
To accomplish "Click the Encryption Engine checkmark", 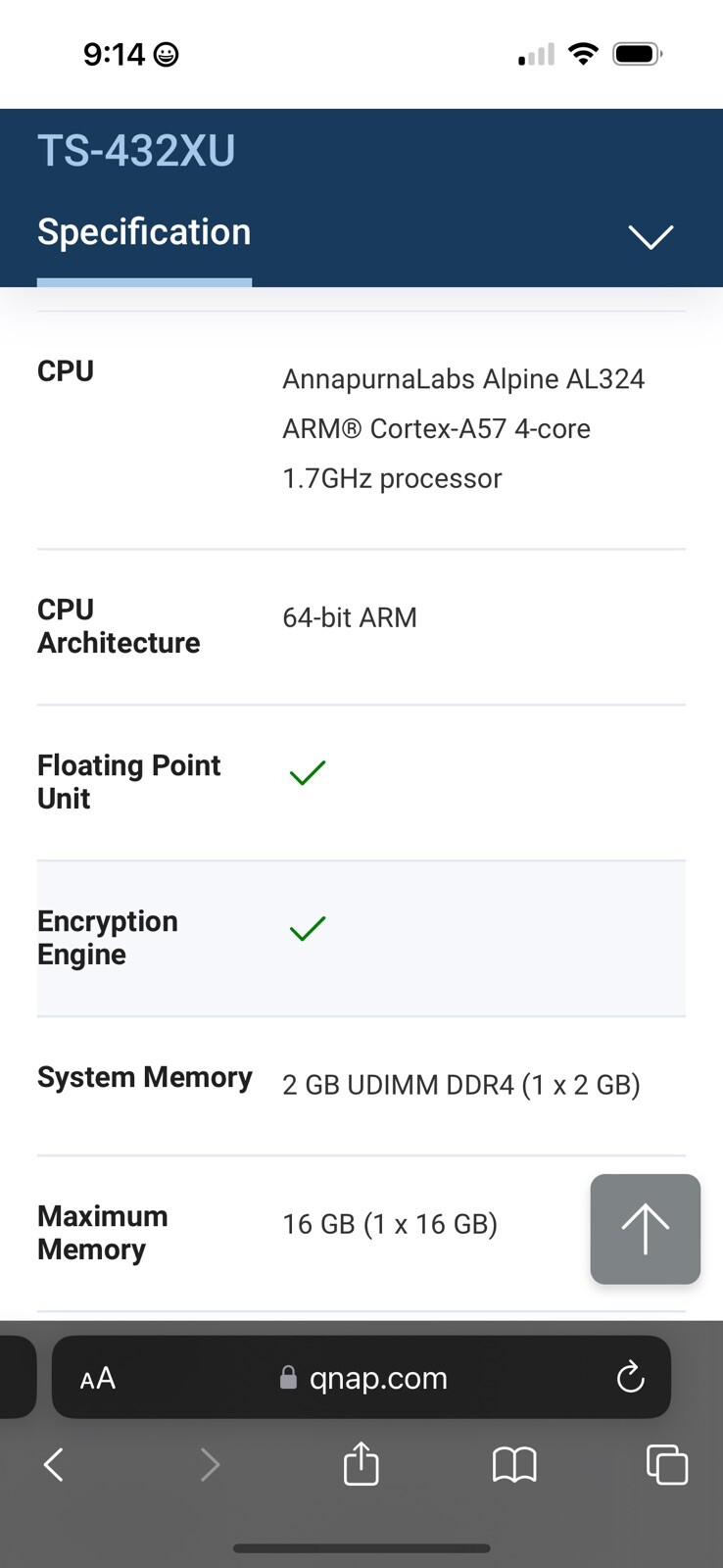I will [308, 928].
